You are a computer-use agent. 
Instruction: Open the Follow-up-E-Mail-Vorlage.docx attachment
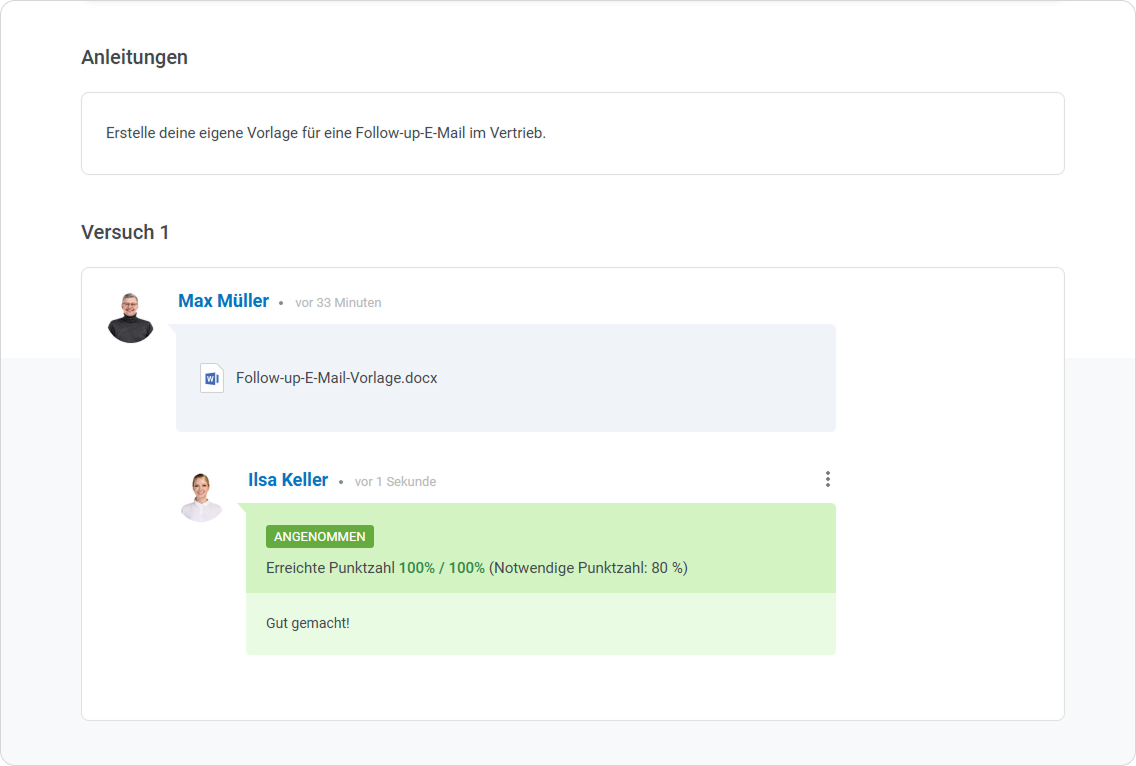(x=336, y=378)
